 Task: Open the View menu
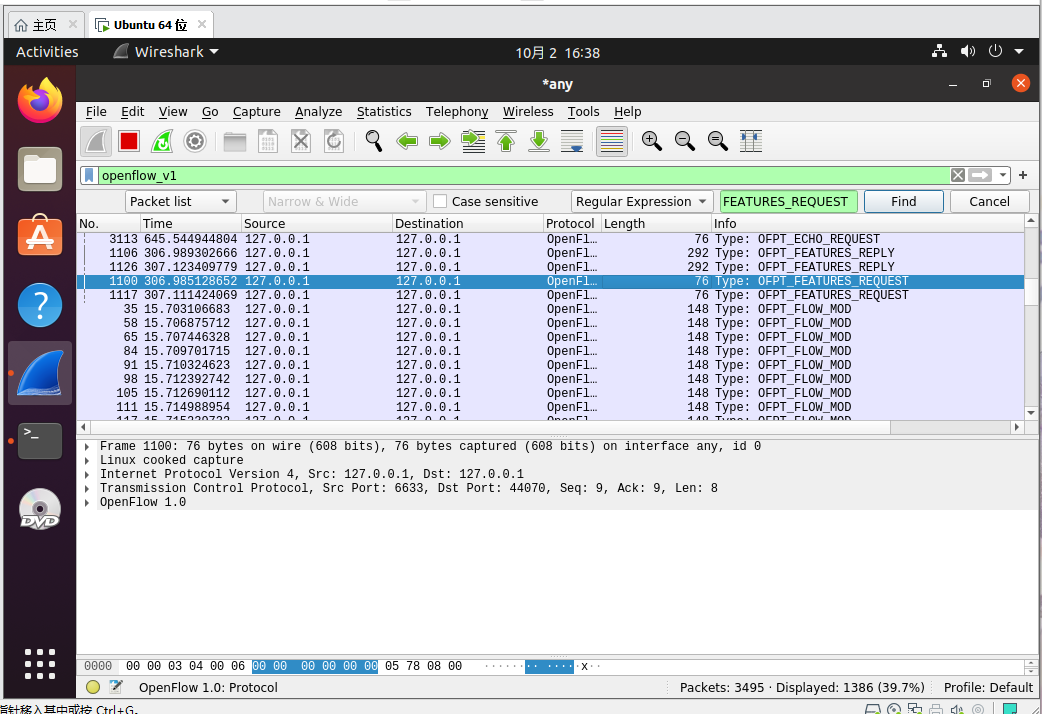click(173, 112)
